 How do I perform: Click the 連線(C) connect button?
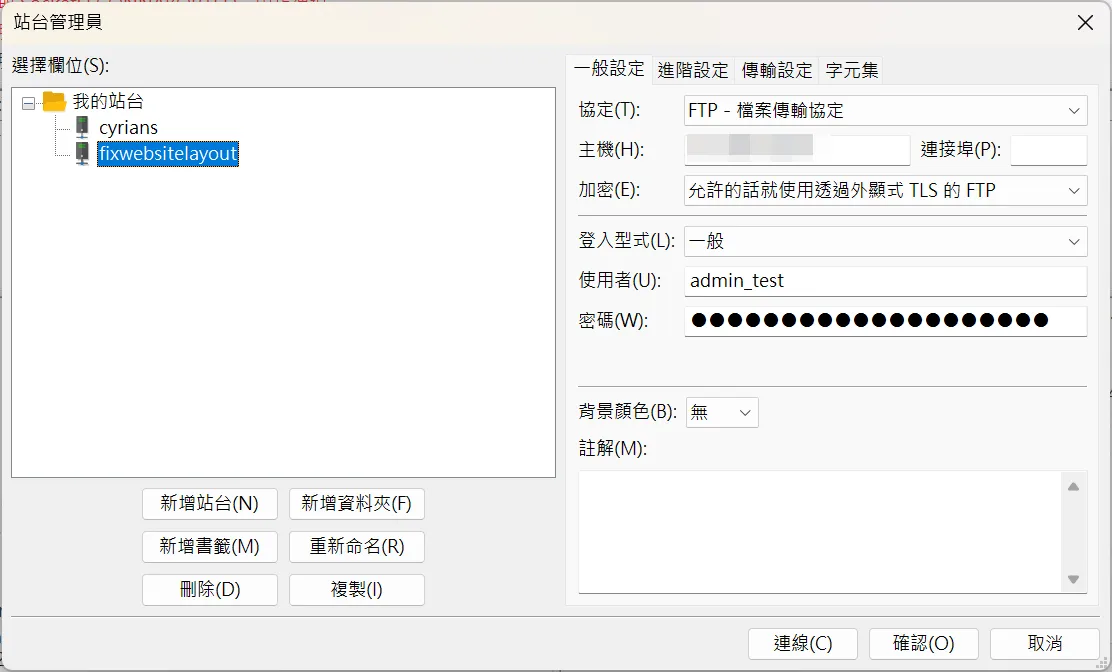803,644
